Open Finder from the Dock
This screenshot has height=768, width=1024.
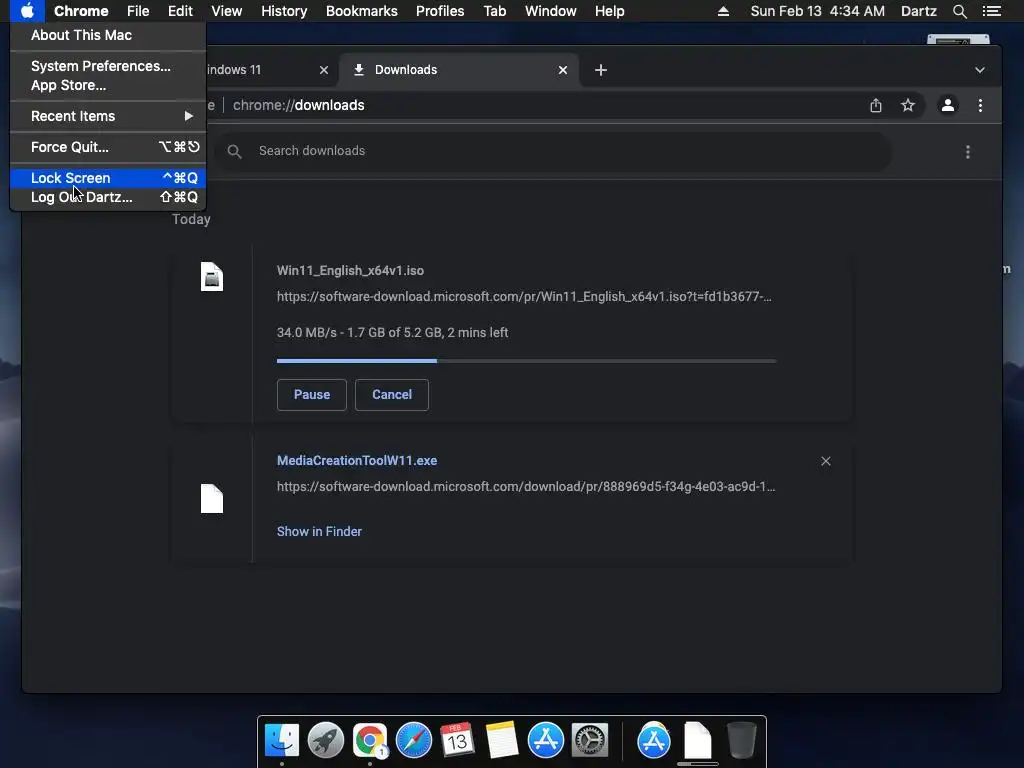tap(281, 740)
